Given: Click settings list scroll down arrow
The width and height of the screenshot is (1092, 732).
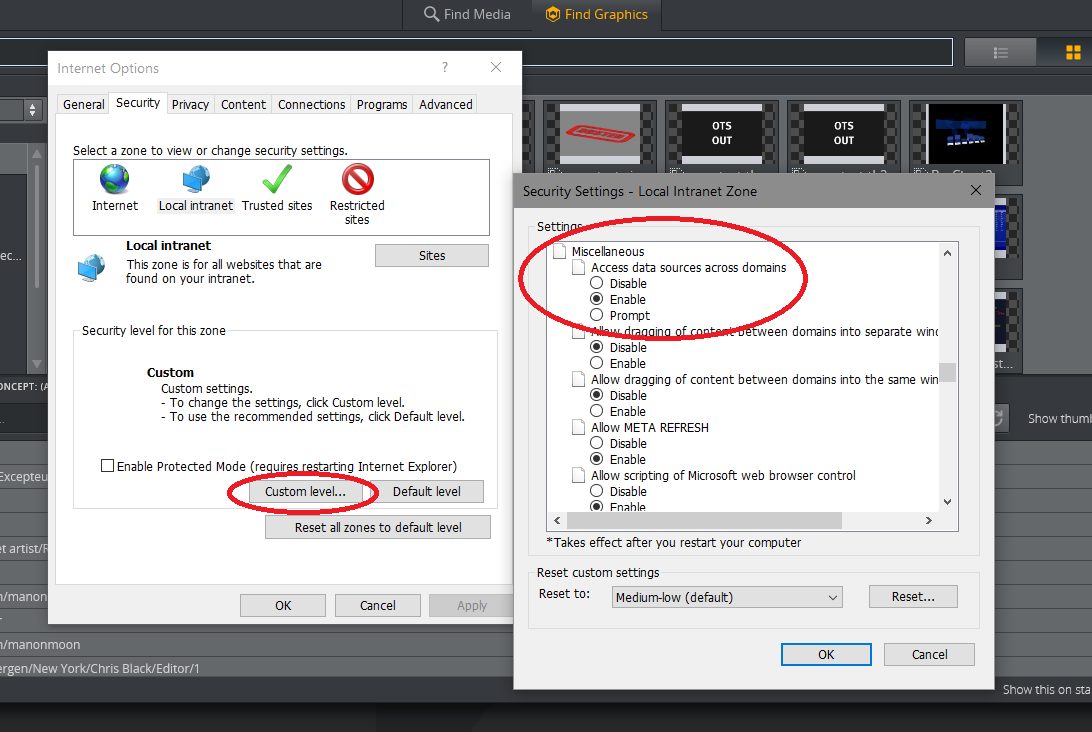Looking at the screenshot, I should pos(947,501).
